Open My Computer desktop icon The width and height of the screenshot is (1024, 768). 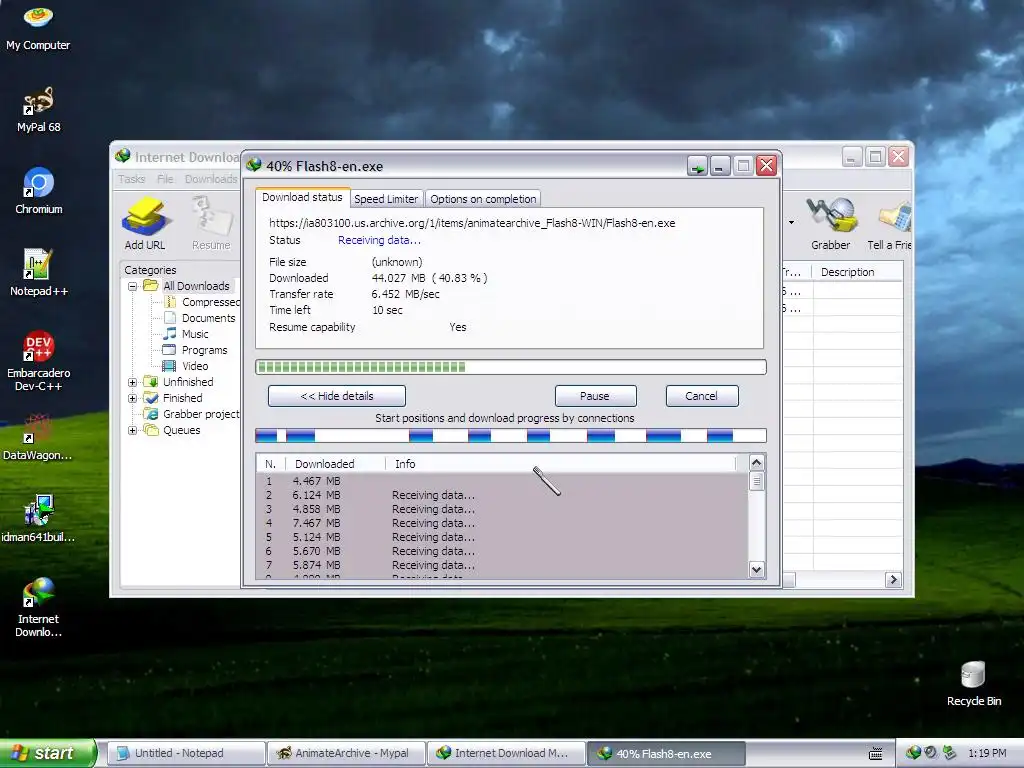coord(38,27)
